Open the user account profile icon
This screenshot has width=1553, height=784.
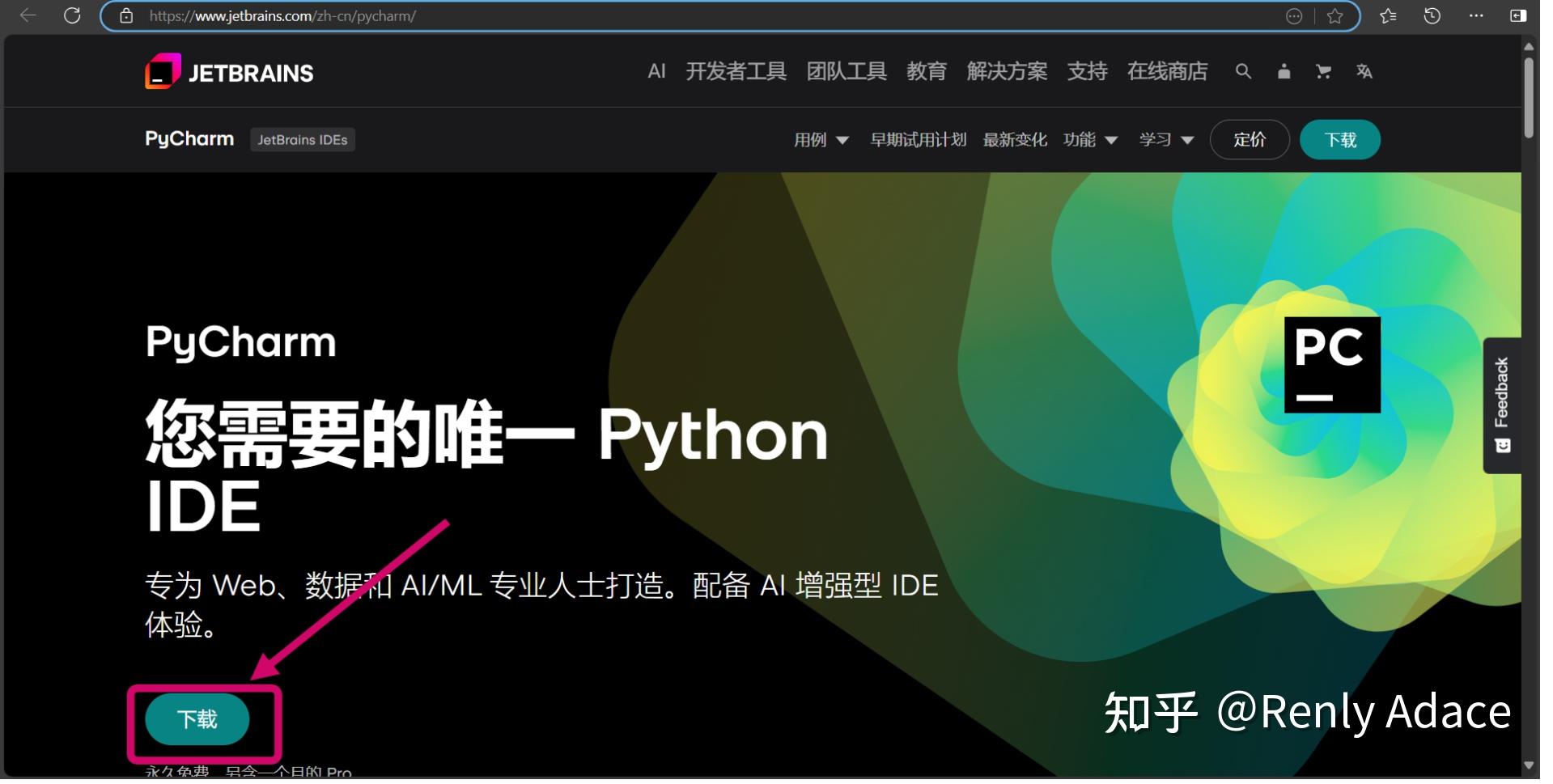coord(1283,72)
